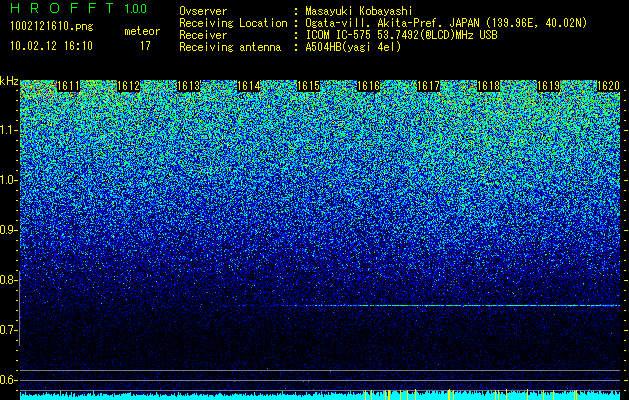This screenshot has width=629, height=400.
Task: Select the Ogata-vill. Akita-Pref. JAPAN location text
Action: coord(446,23)
